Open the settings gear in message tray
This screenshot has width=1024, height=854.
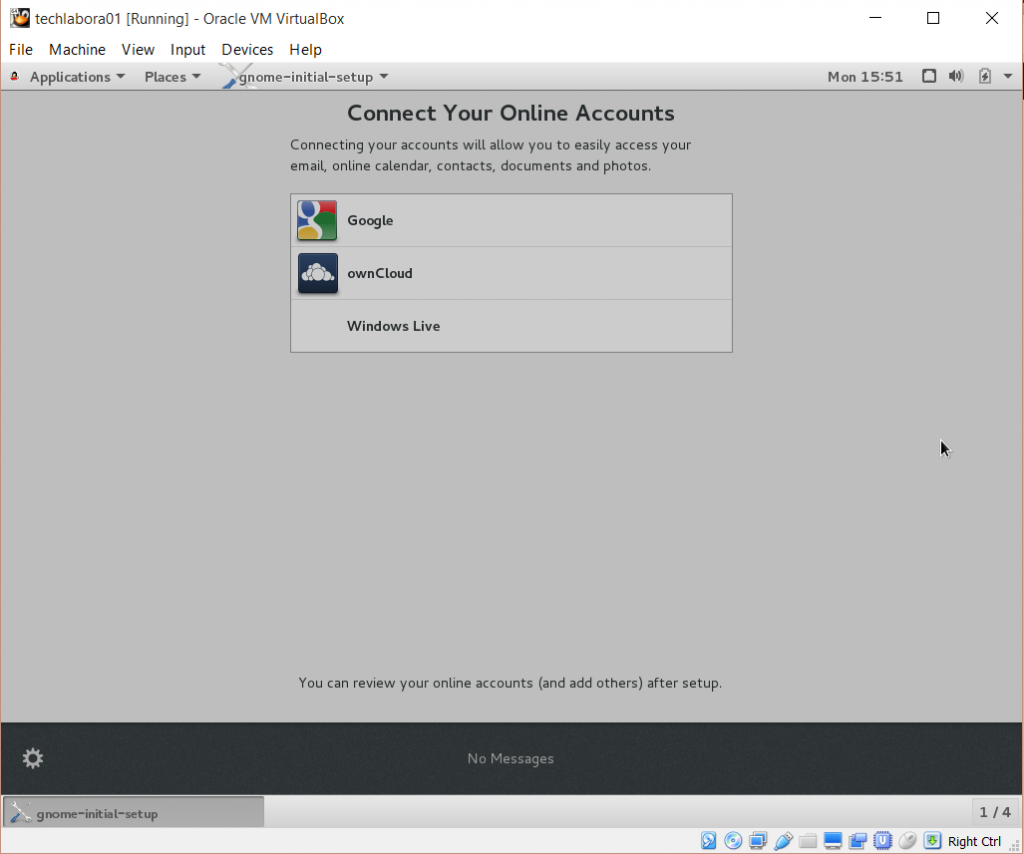(x=33, y=759)
